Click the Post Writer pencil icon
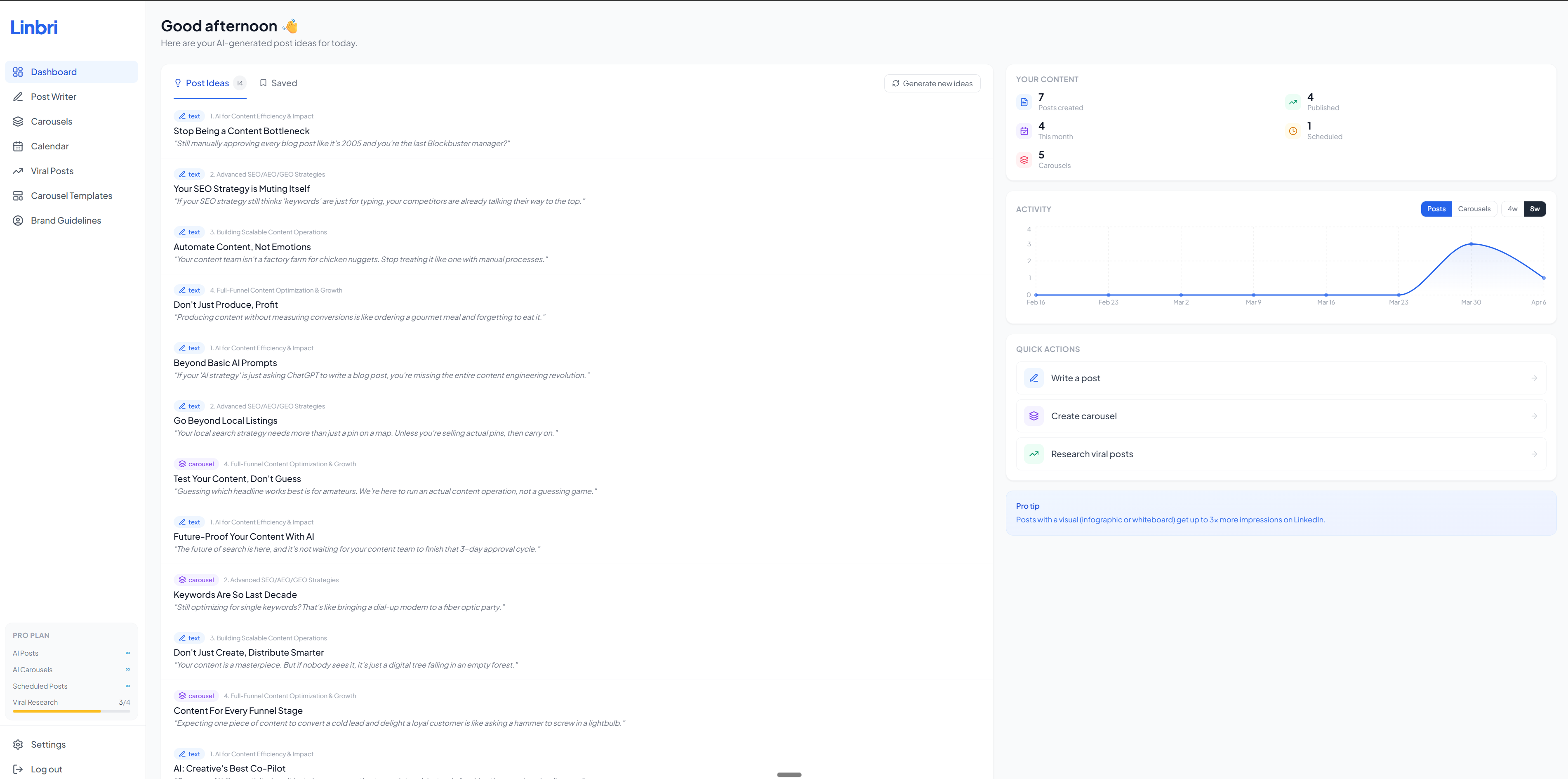 tap(18, 97)
